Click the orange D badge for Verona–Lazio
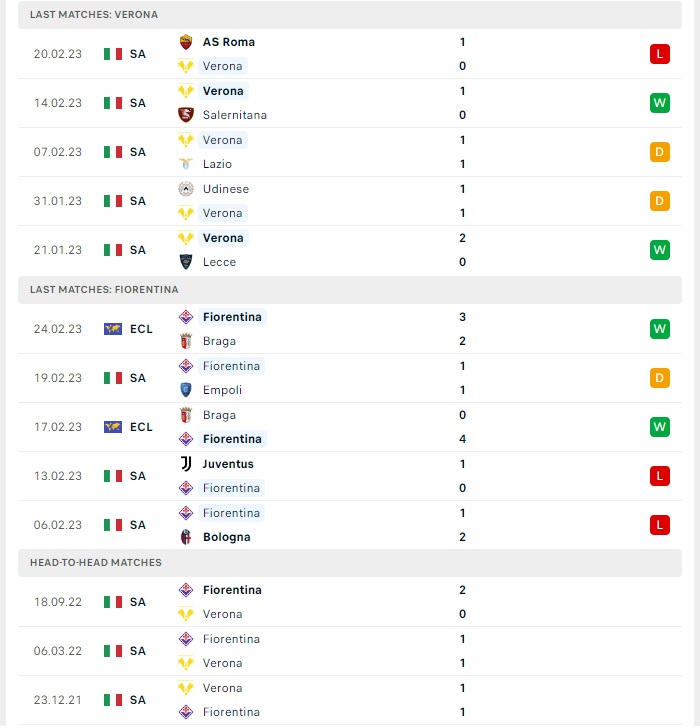This screenshot has height=728, width=700. click(660, 152)
